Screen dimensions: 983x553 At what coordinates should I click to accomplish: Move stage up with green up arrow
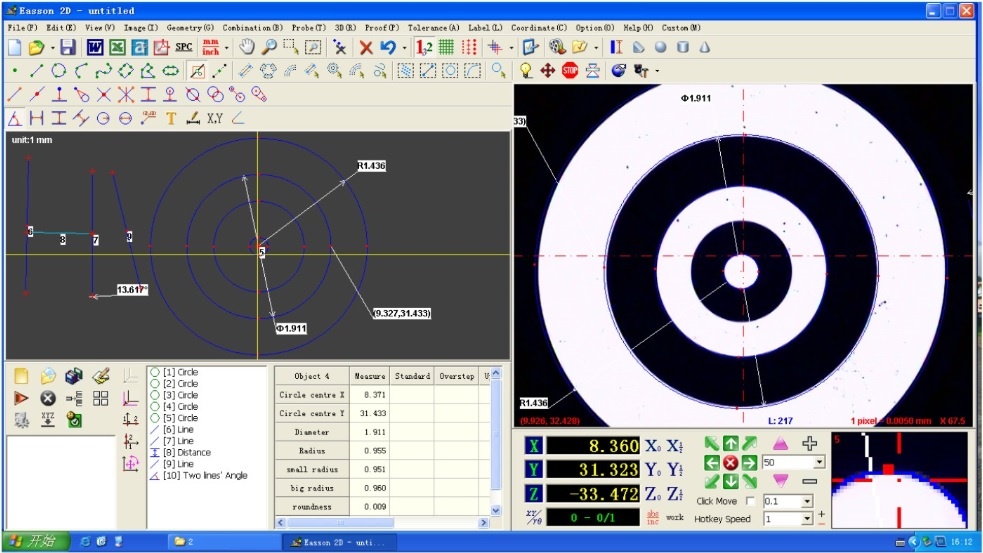tap(730, 444)
